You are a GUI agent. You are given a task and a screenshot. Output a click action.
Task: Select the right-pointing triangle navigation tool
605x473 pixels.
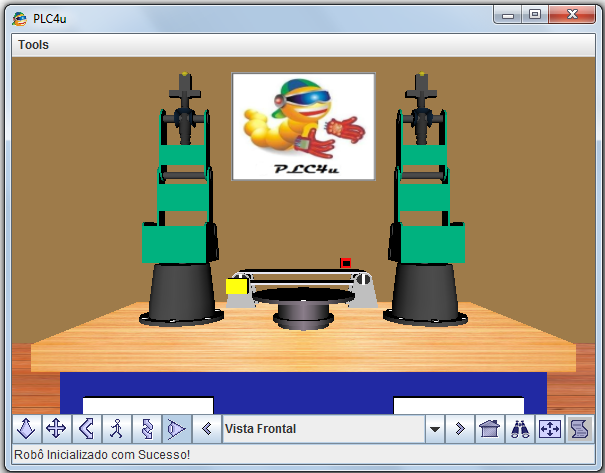tap(176, 429)
